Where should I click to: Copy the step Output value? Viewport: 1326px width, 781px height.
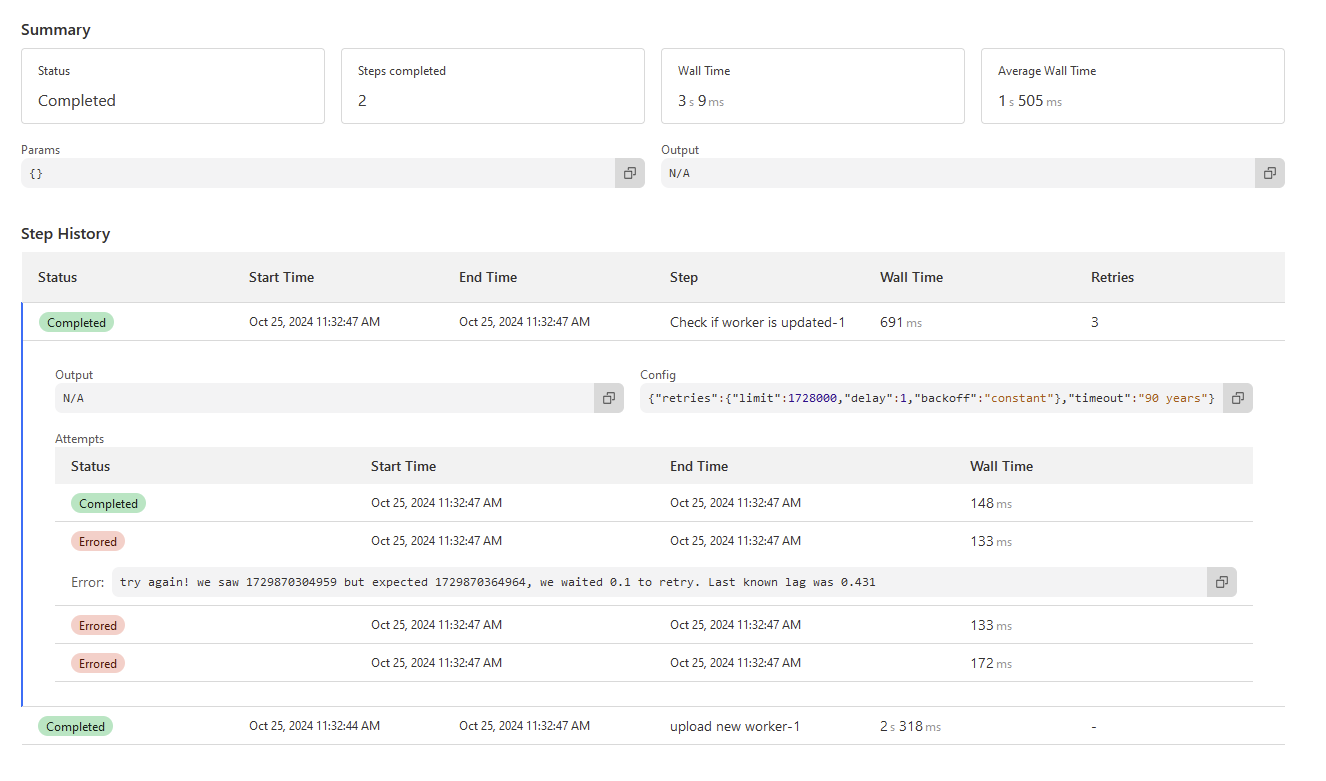(x=608, y=398)
